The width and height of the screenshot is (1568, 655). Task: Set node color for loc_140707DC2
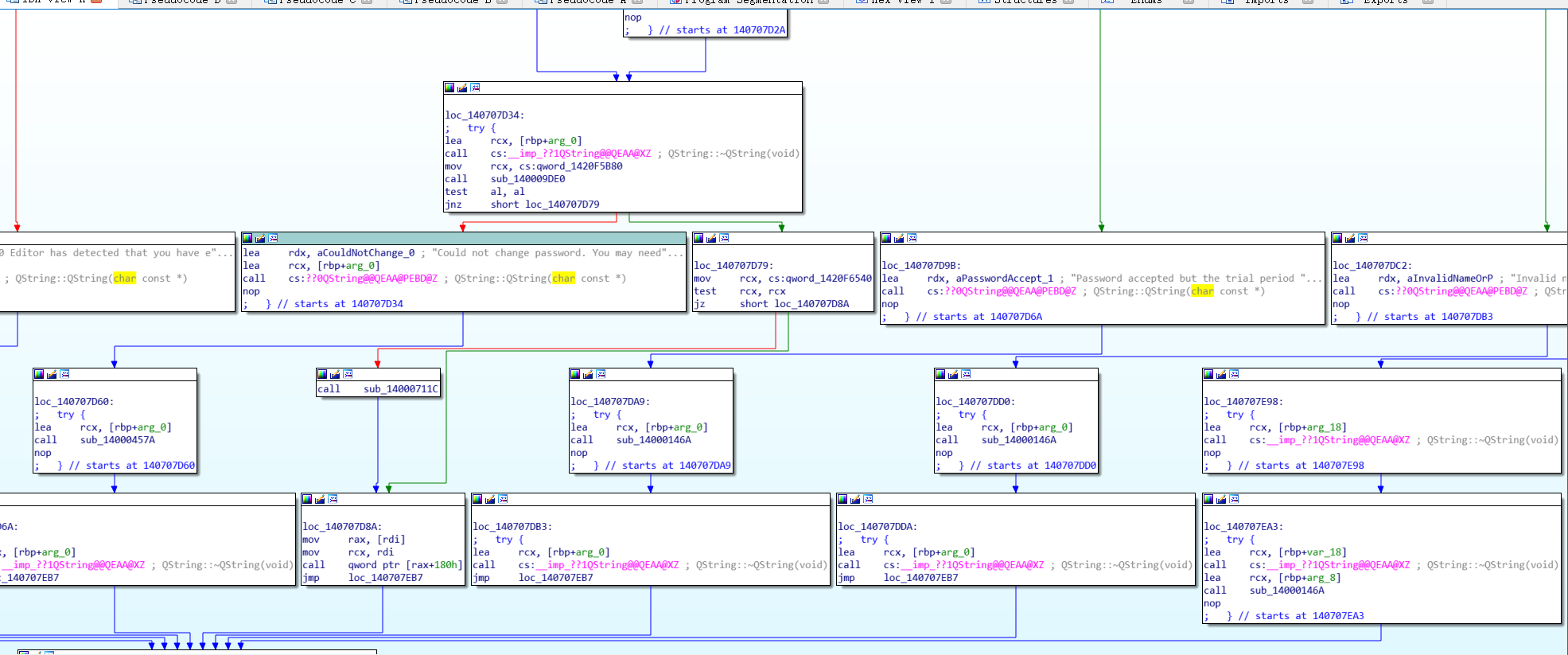tap(1337, 238)
